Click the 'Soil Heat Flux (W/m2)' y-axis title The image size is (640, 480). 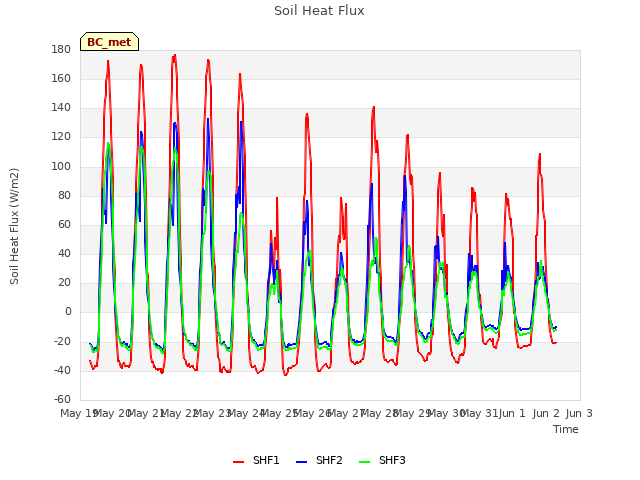tap(14, 226)
